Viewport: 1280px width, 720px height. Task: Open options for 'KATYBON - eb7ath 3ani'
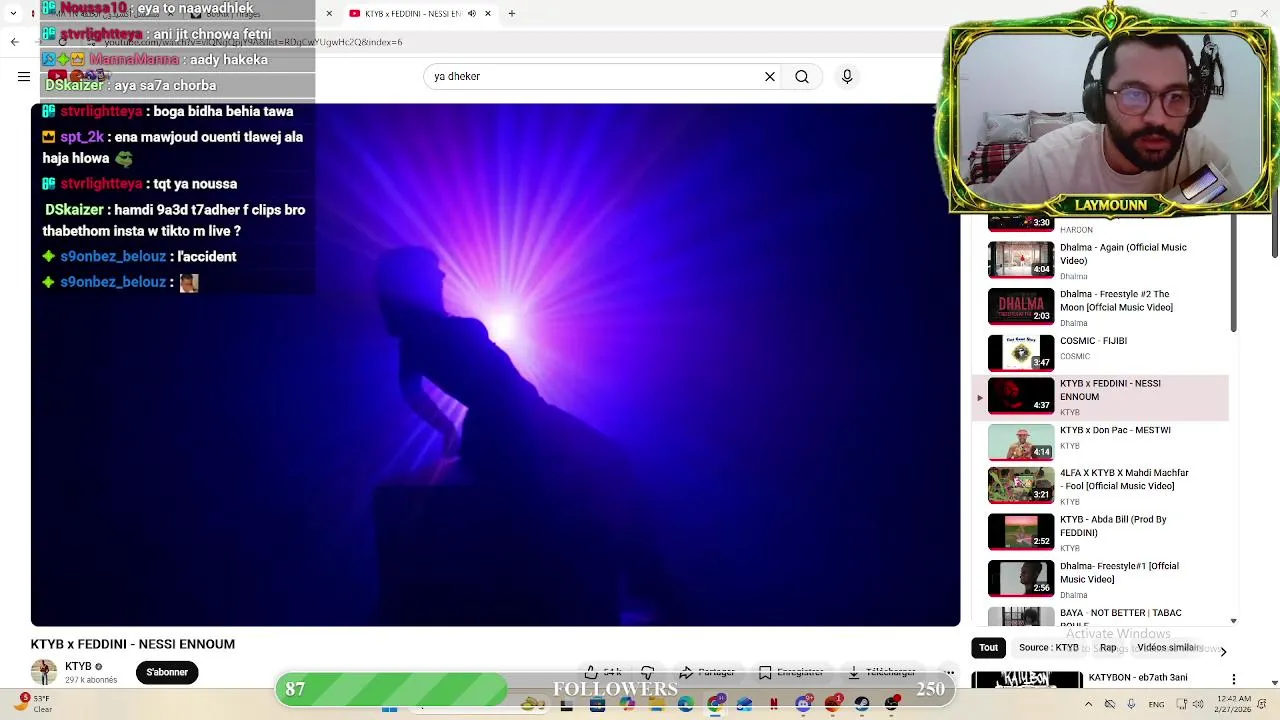(x=1233, y=679)
